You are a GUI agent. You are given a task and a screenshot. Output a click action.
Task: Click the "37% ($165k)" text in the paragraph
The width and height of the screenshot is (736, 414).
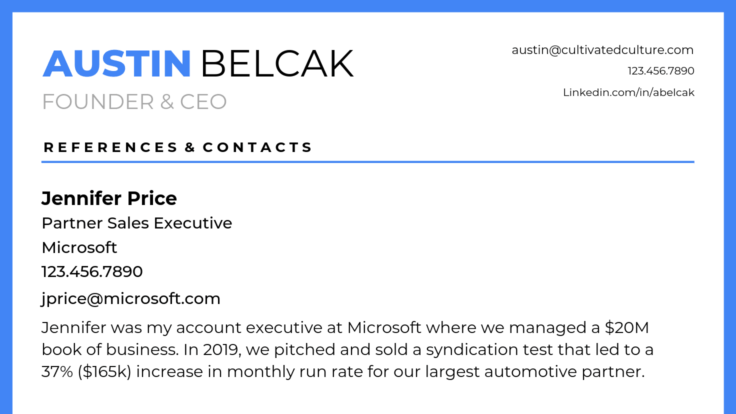103,373
